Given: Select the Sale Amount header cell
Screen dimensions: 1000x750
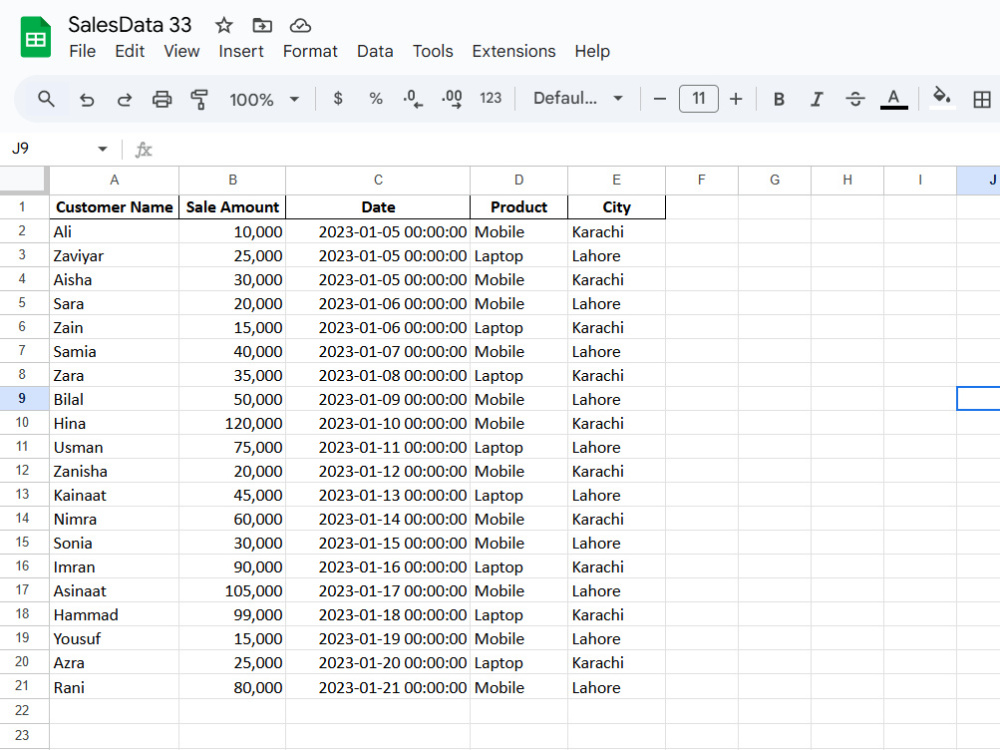Looking at the screenshot, I should click(232, 207).
